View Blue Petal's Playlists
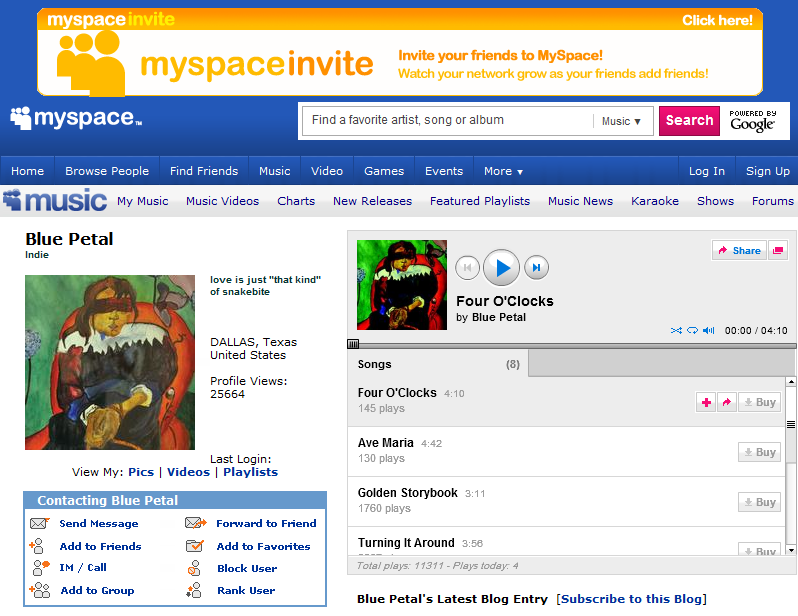 pos(250,472)
